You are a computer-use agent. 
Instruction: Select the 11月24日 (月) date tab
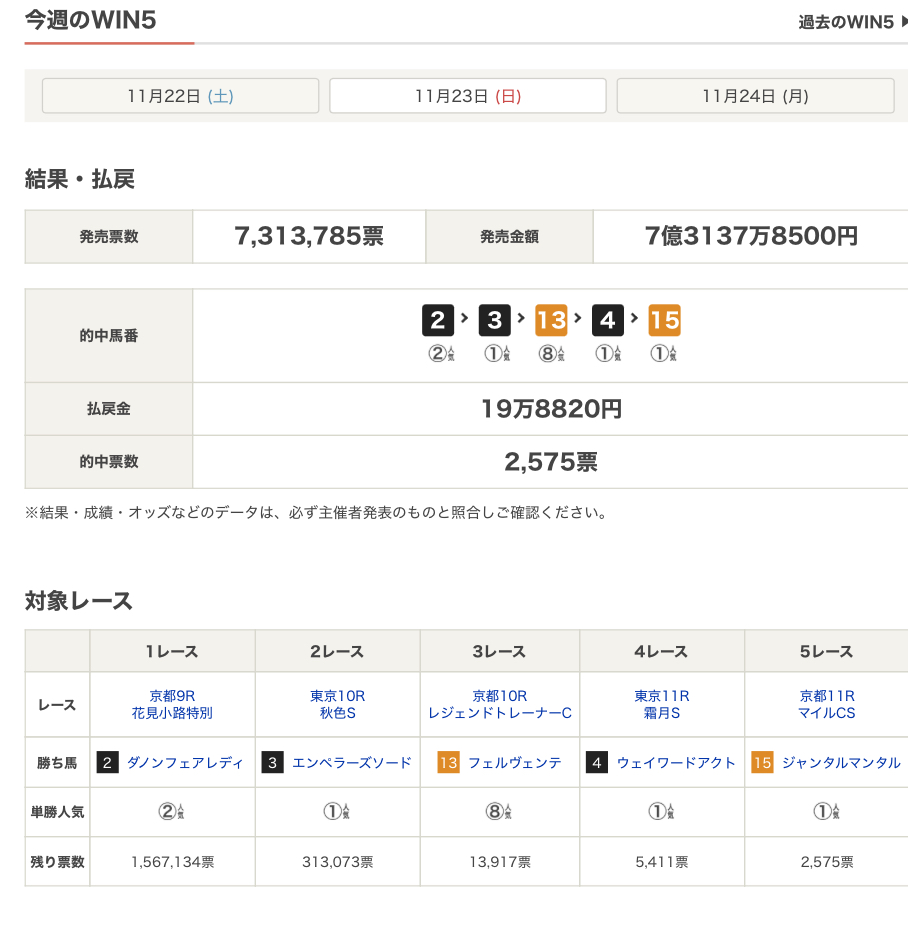coord(755,96)
